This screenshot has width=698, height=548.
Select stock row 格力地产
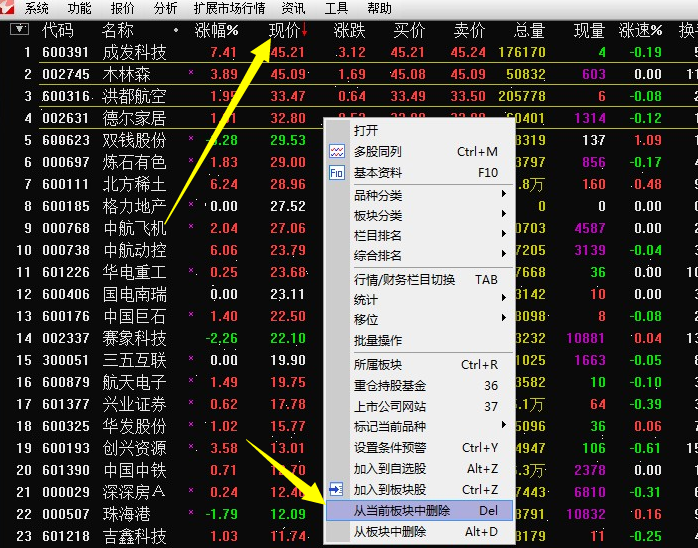pyautogui.click(x=349, y=206)
